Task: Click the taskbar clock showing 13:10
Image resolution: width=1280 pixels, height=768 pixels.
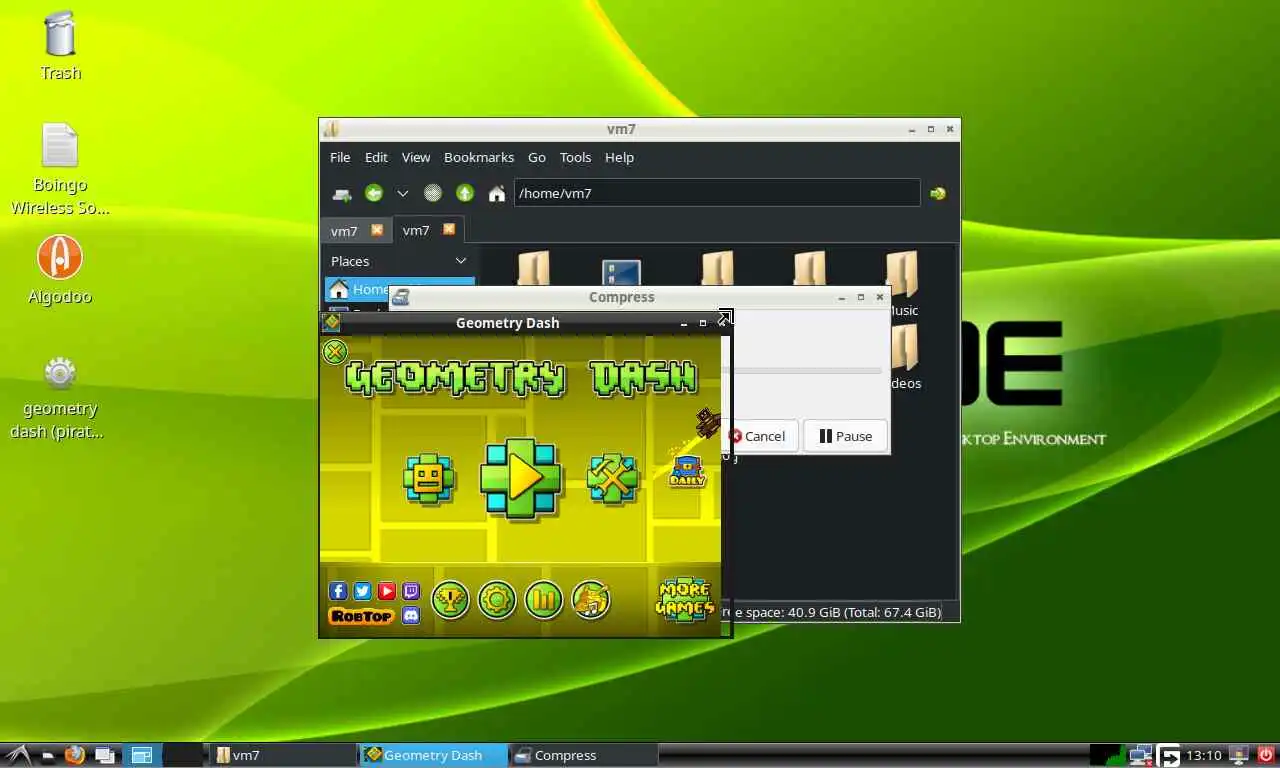Action: coord(1204,755)
